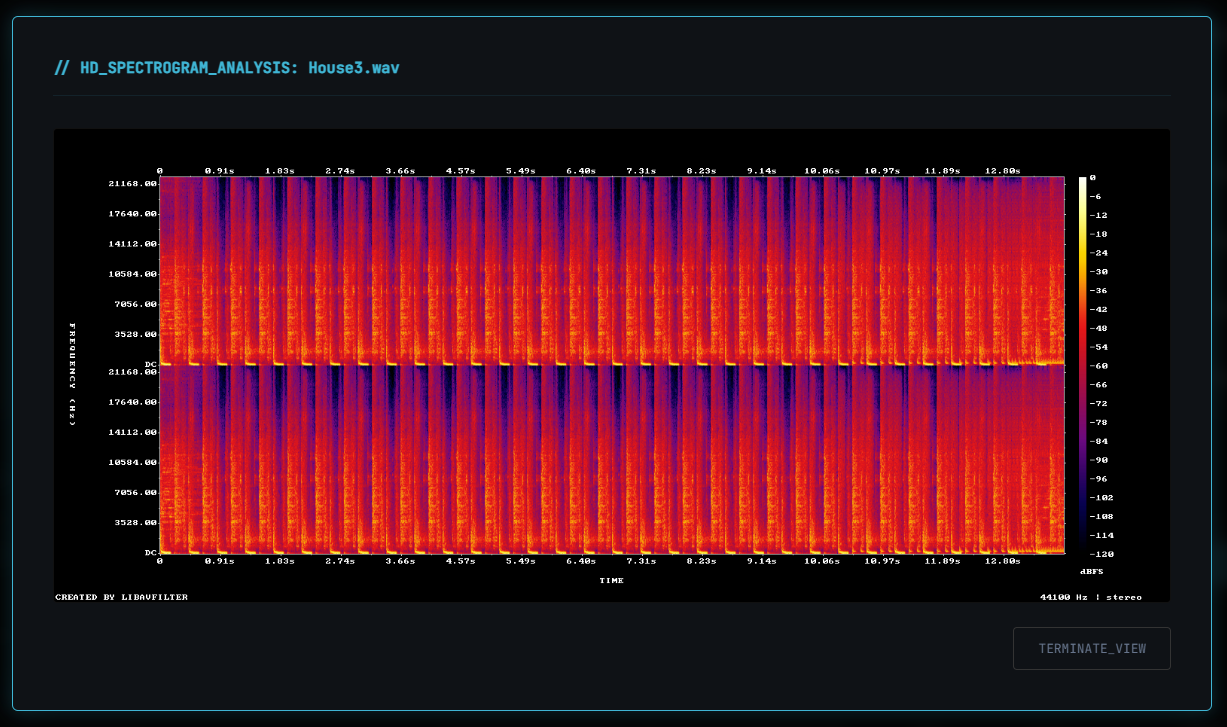1227x727 pixels.
Task: Select the House3.wav filename in the header
Action: pyautogui.click(x=353, y=68)
